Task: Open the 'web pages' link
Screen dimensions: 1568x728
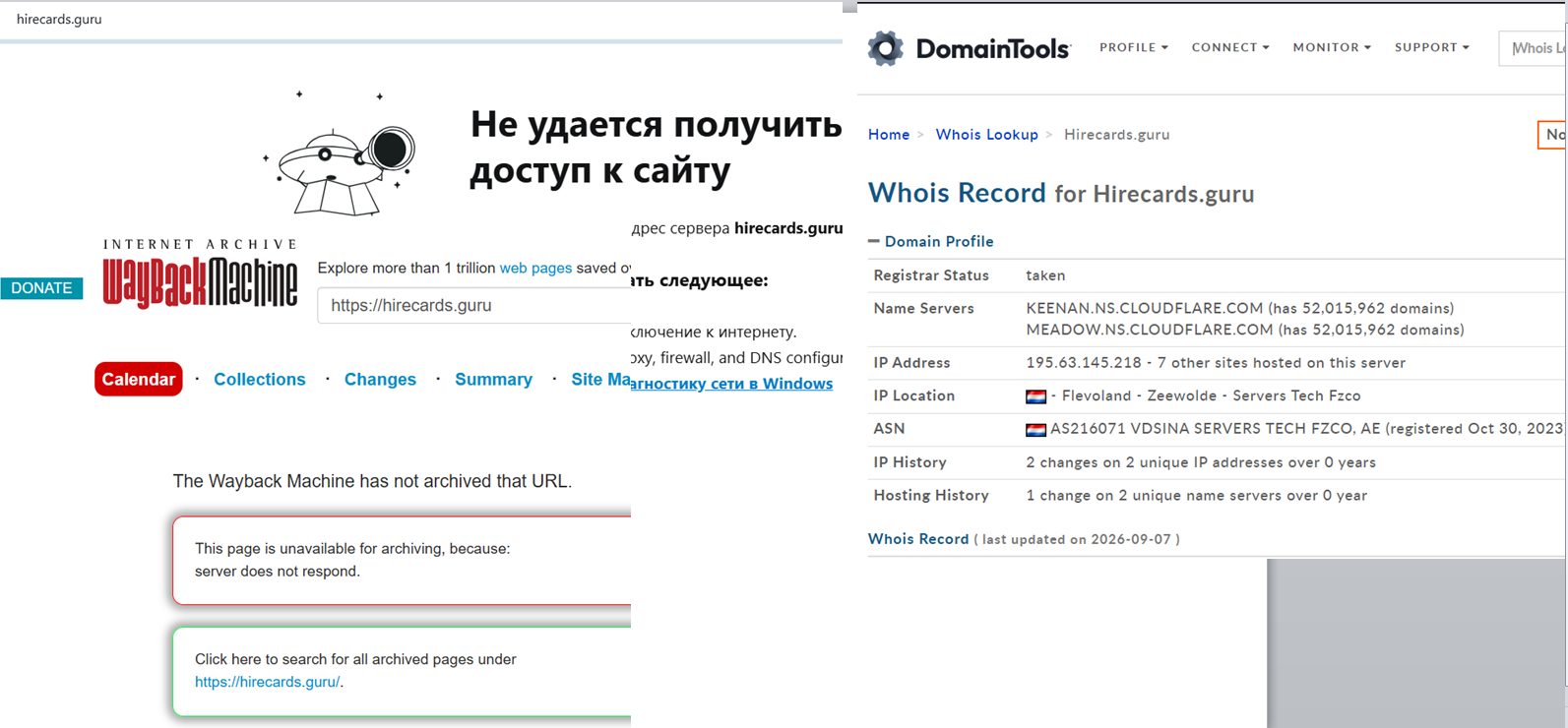Action: (x=535, y=268)
